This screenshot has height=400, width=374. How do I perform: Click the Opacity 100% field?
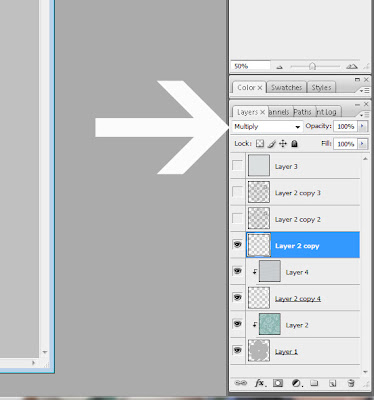[345, 126]
